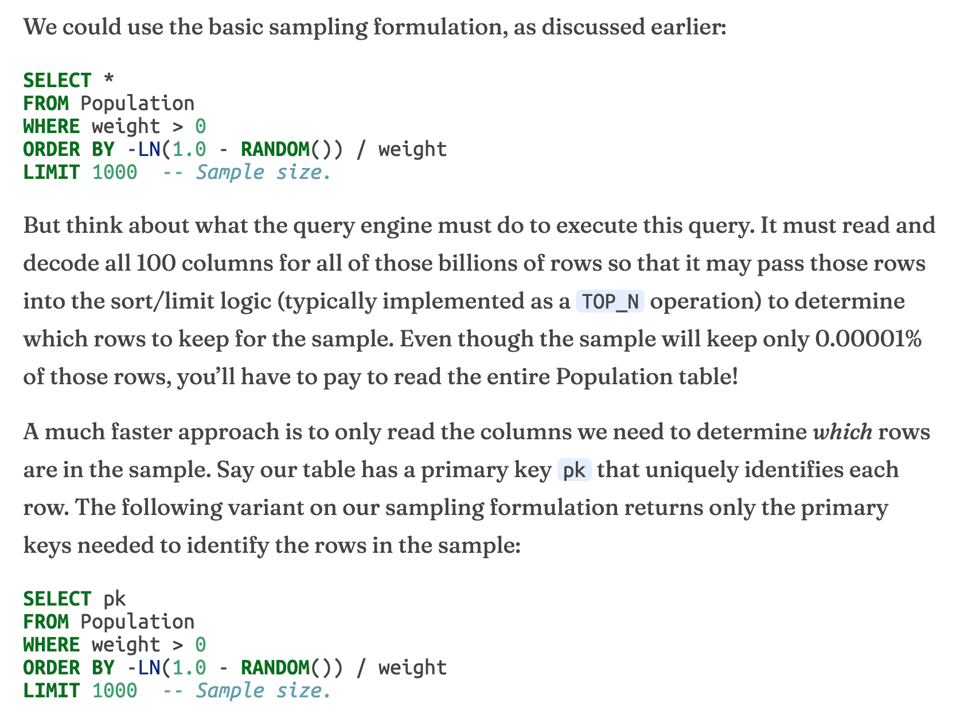Click RANDOM() in the first query
Image resolution: width=960 pixels, height=726 pixels.
285,149
